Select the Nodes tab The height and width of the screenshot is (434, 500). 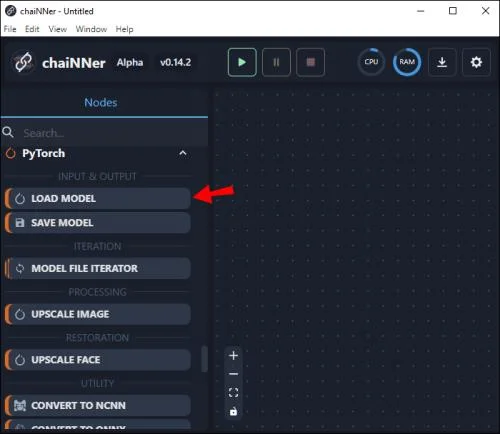point(101,102)
